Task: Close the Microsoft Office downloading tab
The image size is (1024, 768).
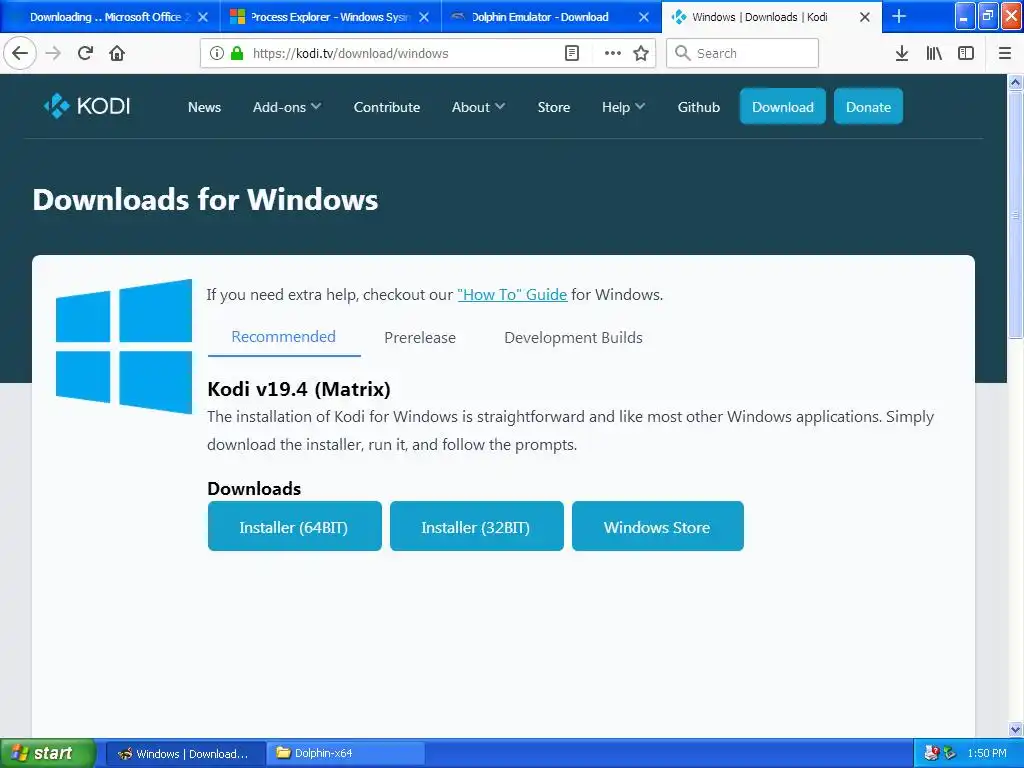Action: click(x=203, y=17)
